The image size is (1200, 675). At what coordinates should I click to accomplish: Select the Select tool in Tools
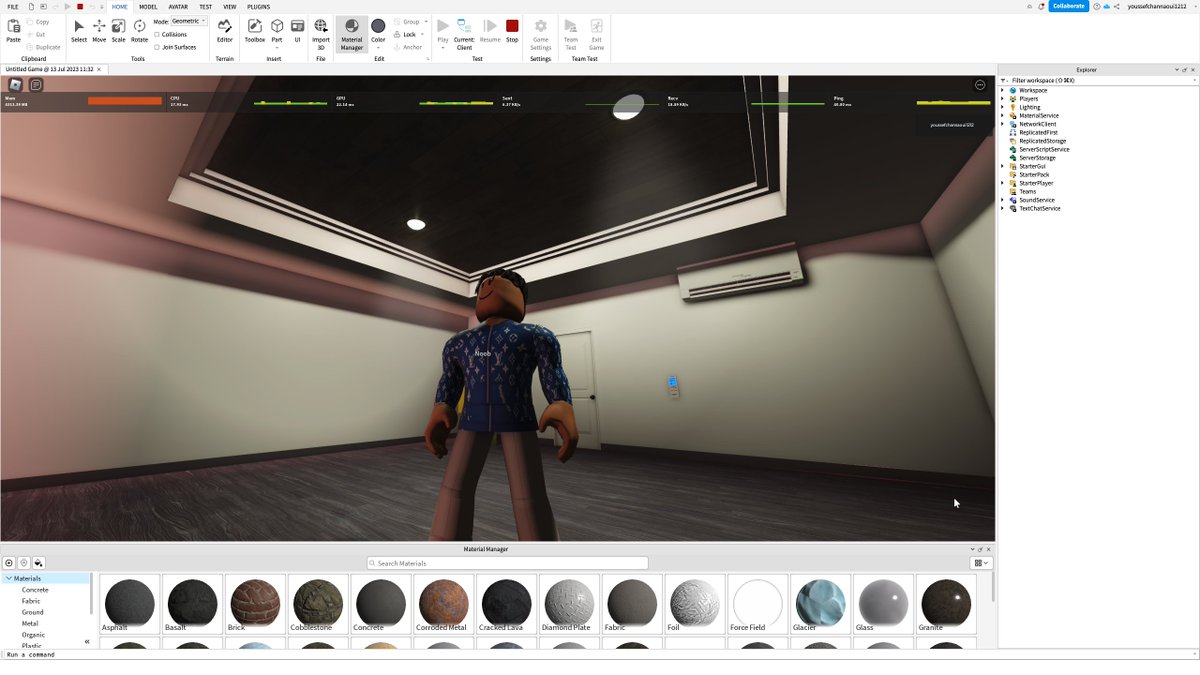79,31
